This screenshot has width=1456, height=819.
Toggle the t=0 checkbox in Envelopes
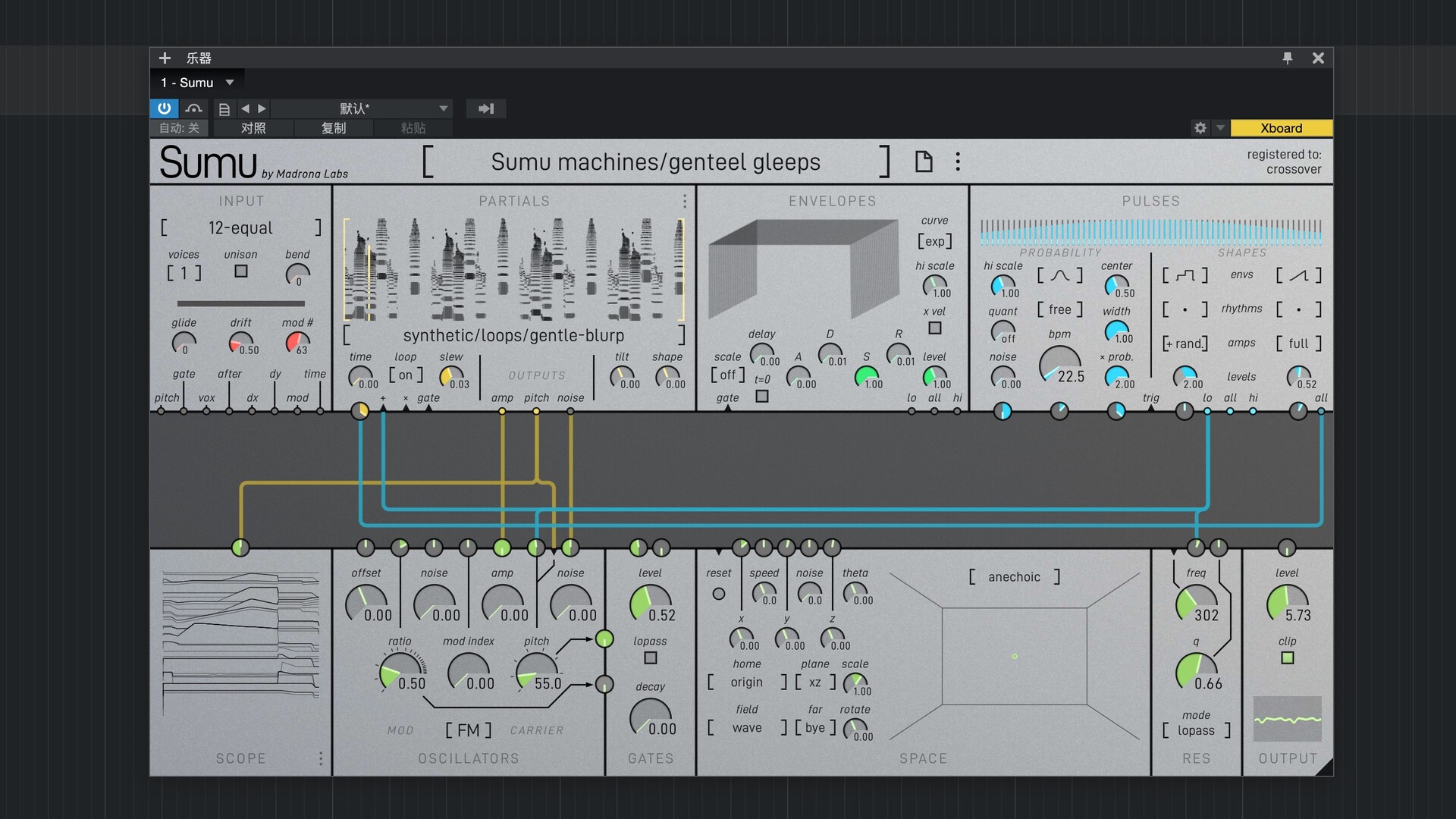coord(762,396)
